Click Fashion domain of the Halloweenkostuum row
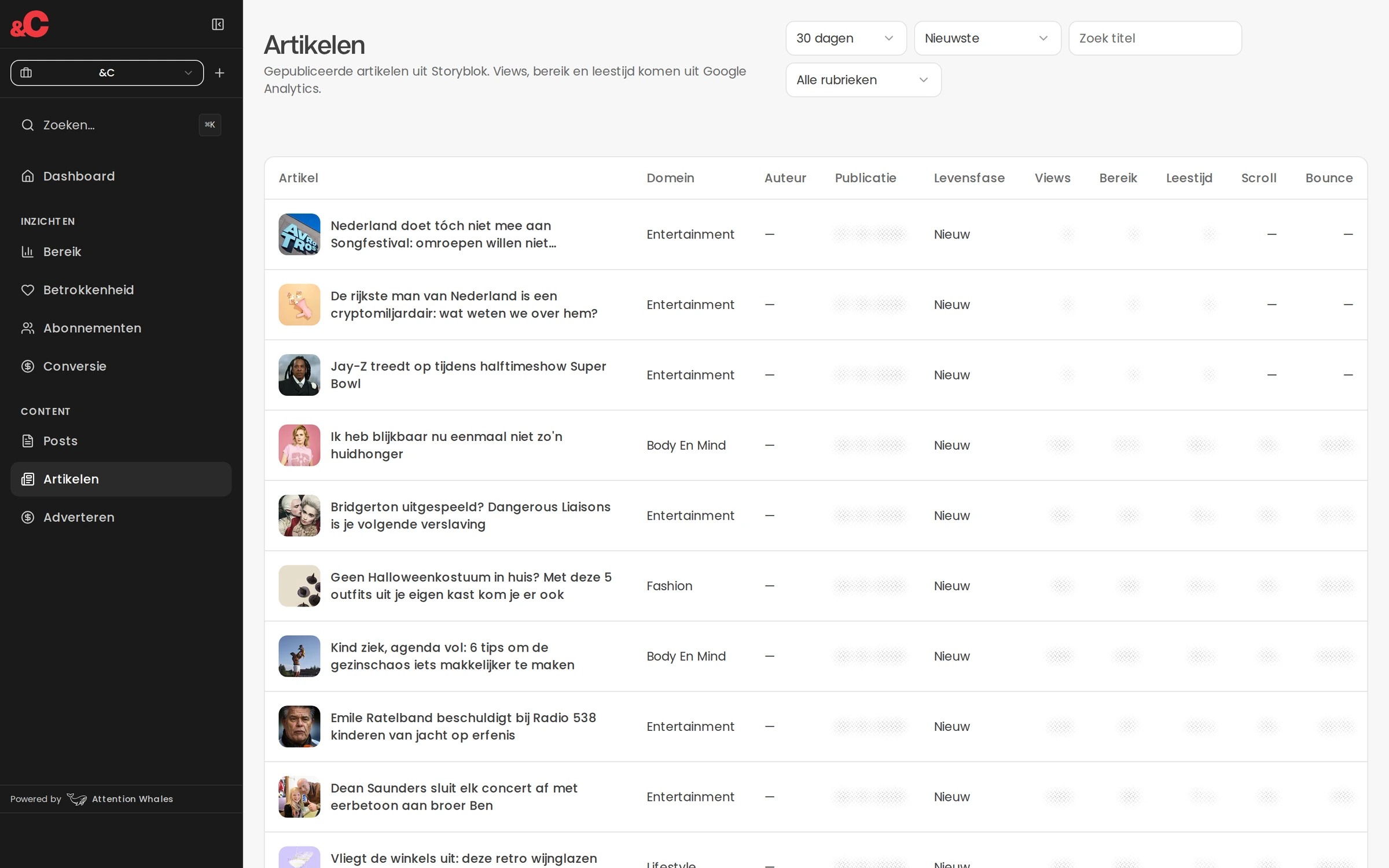Image resolution: width=1389 pixels, height=868 pixels. click(x=669, y=586)
